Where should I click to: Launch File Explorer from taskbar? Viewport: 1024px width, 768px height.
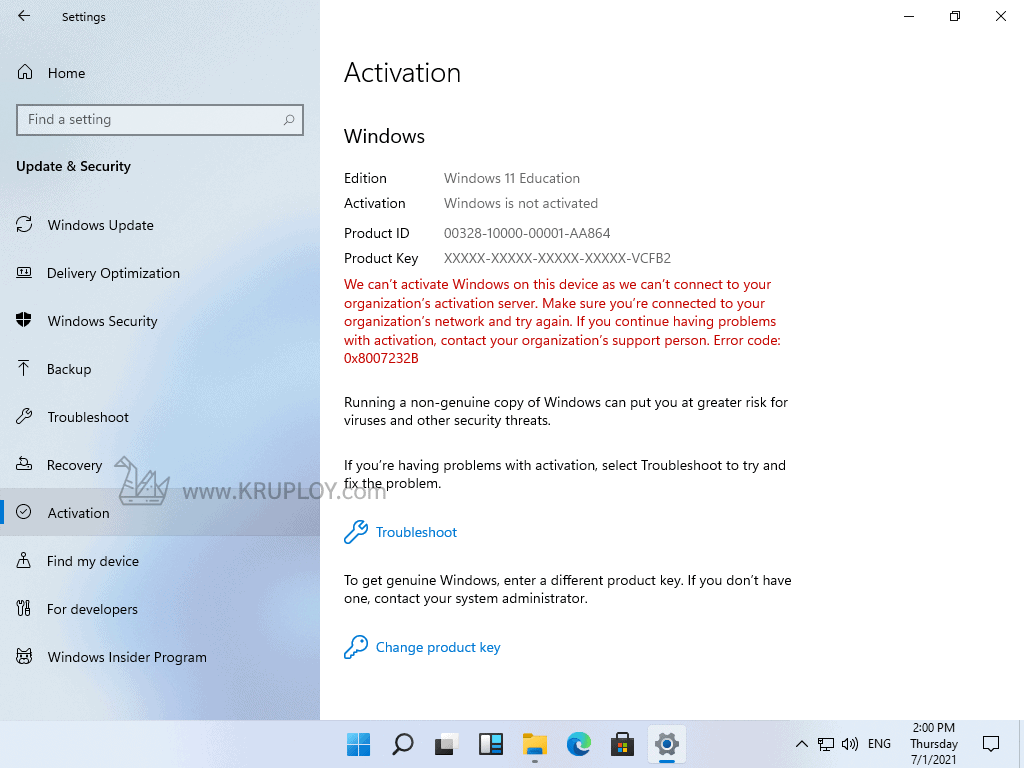(535, 744)
